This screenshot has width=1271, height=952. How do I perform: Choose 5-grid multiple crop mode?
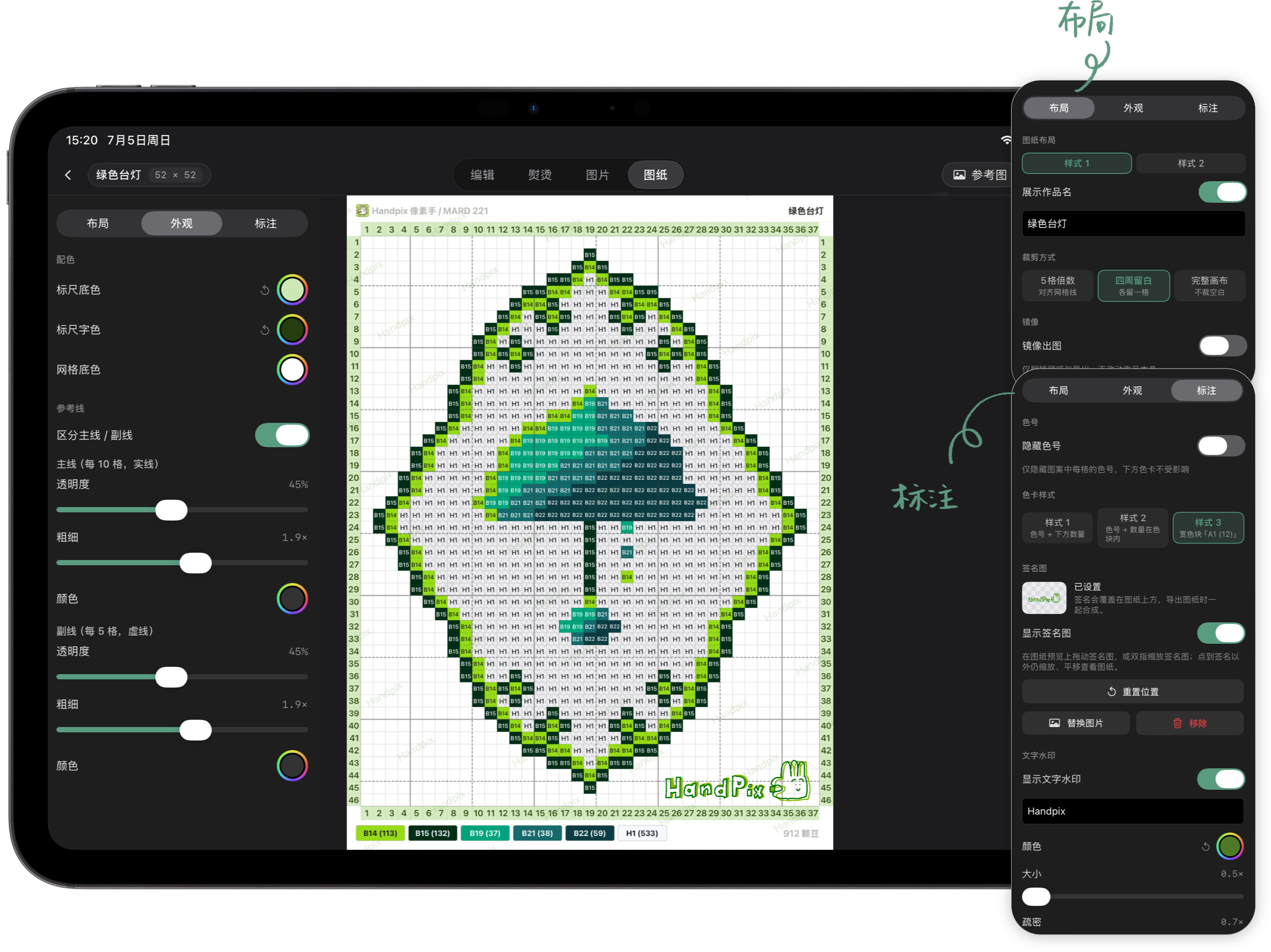(1057, 285)
